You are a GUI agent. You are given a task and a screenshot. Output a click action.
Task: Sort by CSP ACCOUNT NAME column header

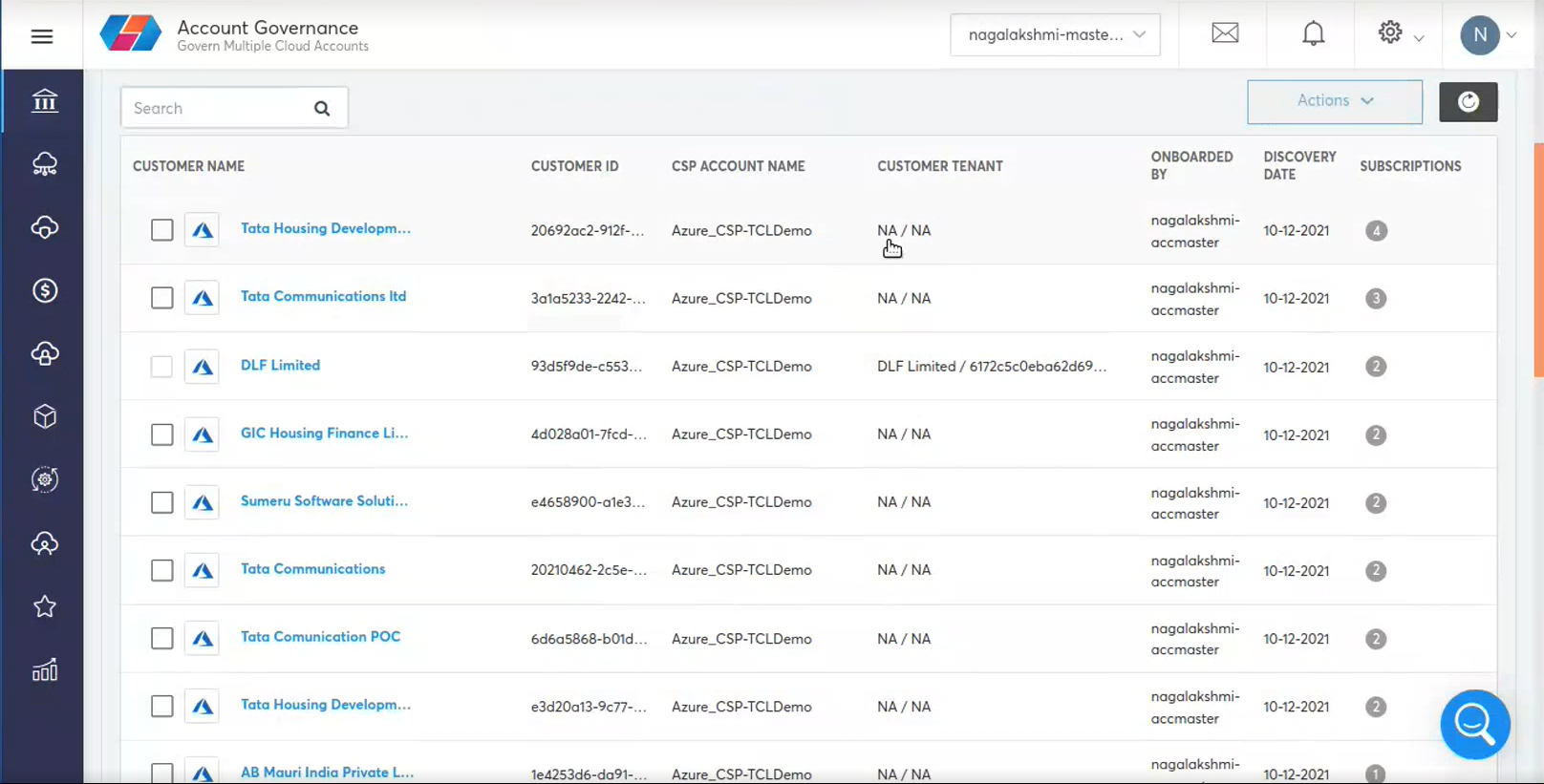738,166
